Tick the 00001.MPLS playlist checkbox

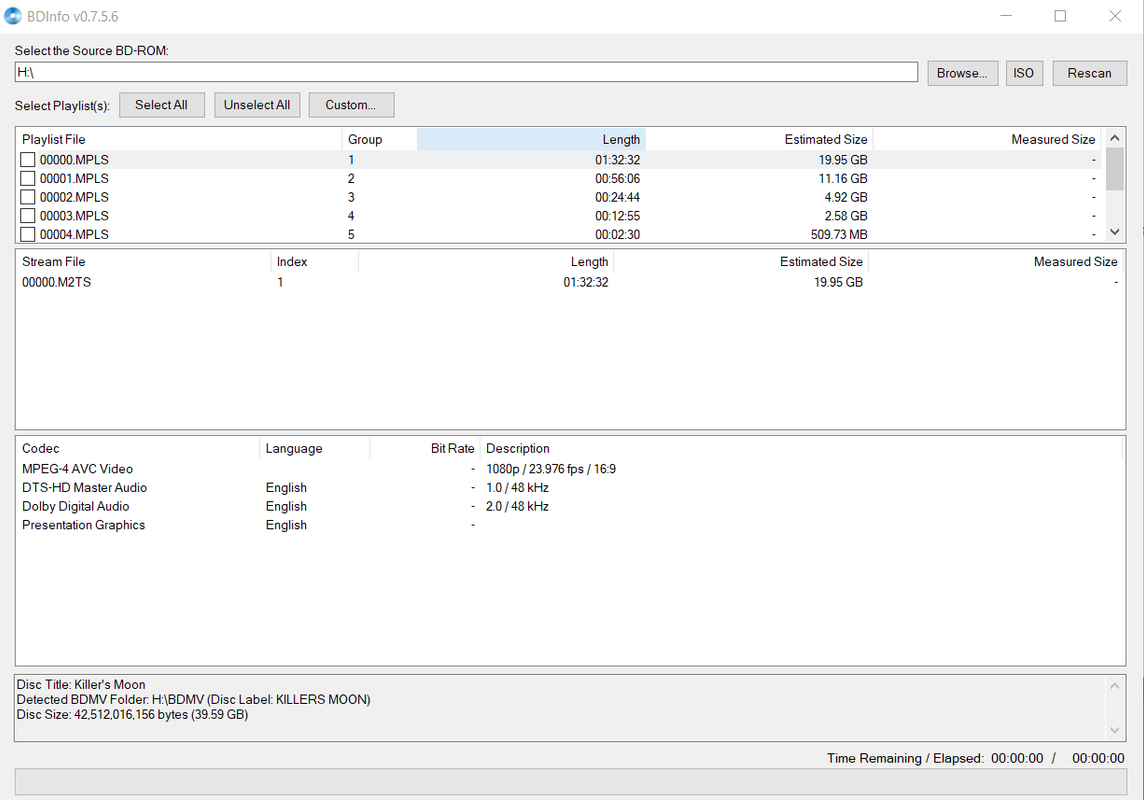[28, 179]
